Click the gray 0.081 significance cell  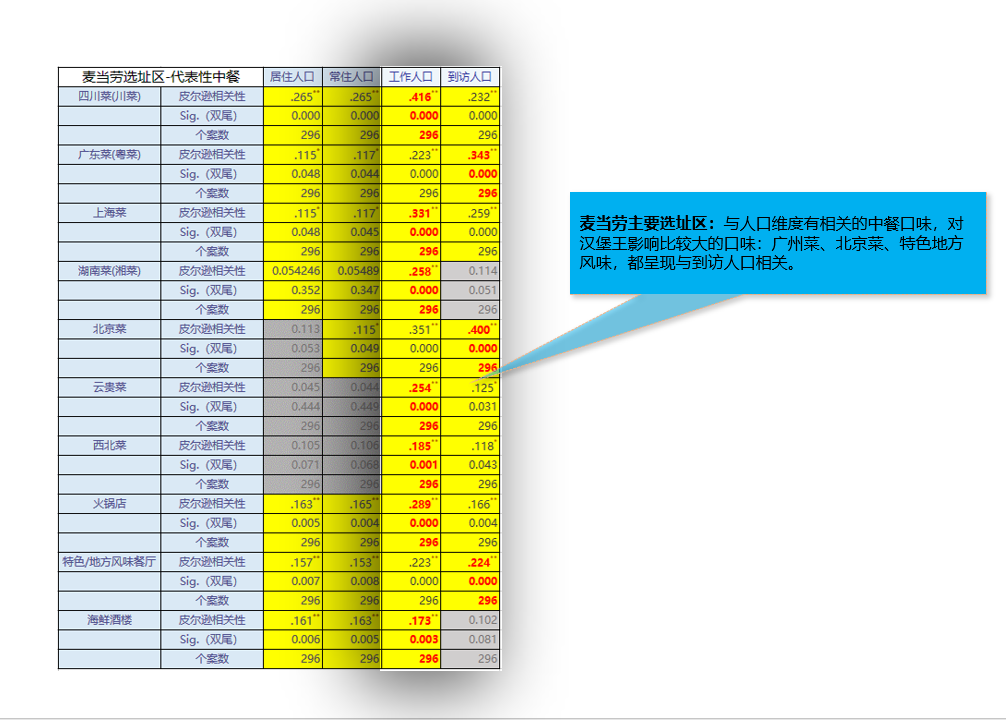[x=470, y=639]
